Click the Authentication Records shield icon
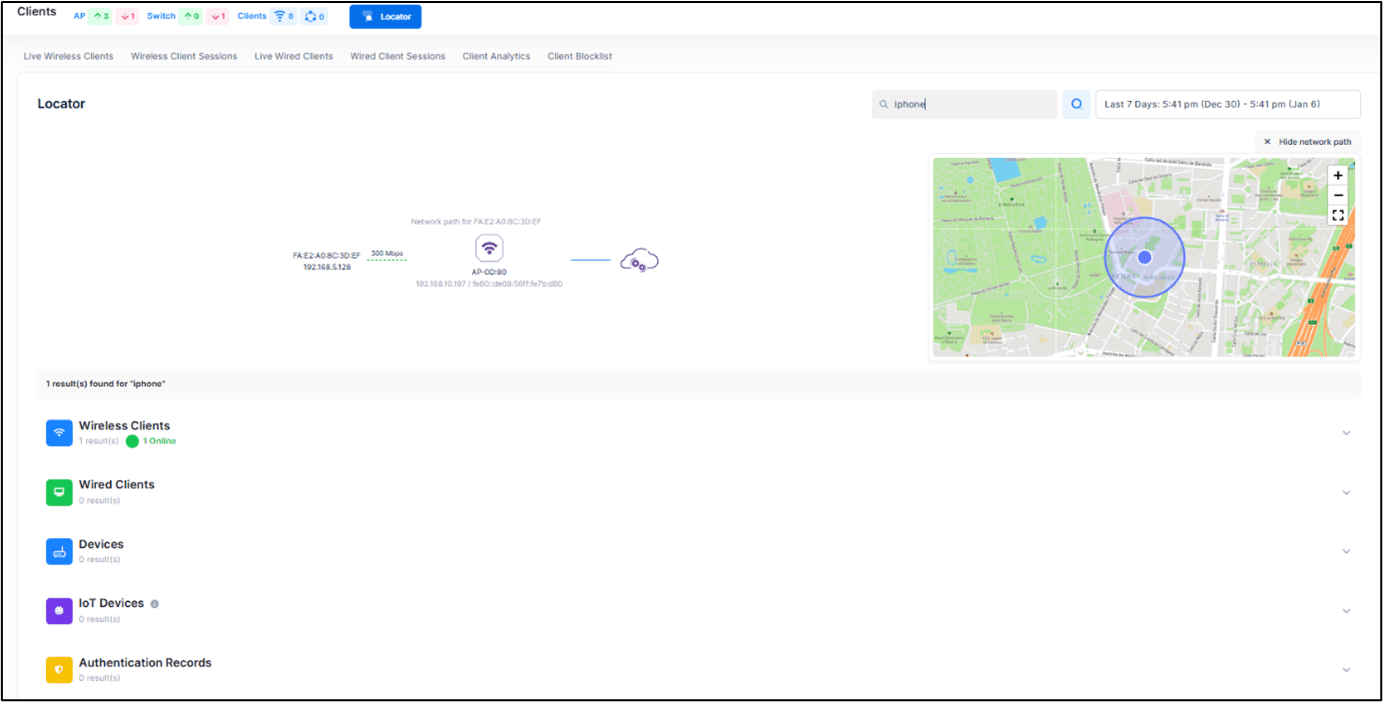The width and height of the screenshot is (1383, 702). pyautogui.click(x=59, y=669)
